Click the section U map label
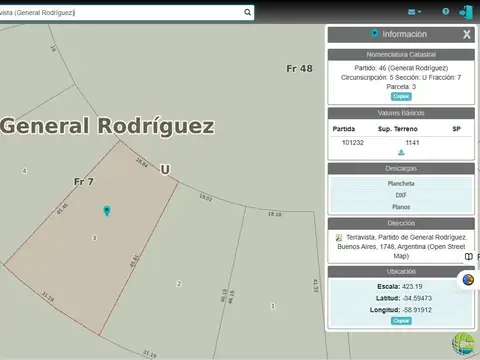This screenshot has height=360, width=480. point(165,170)
